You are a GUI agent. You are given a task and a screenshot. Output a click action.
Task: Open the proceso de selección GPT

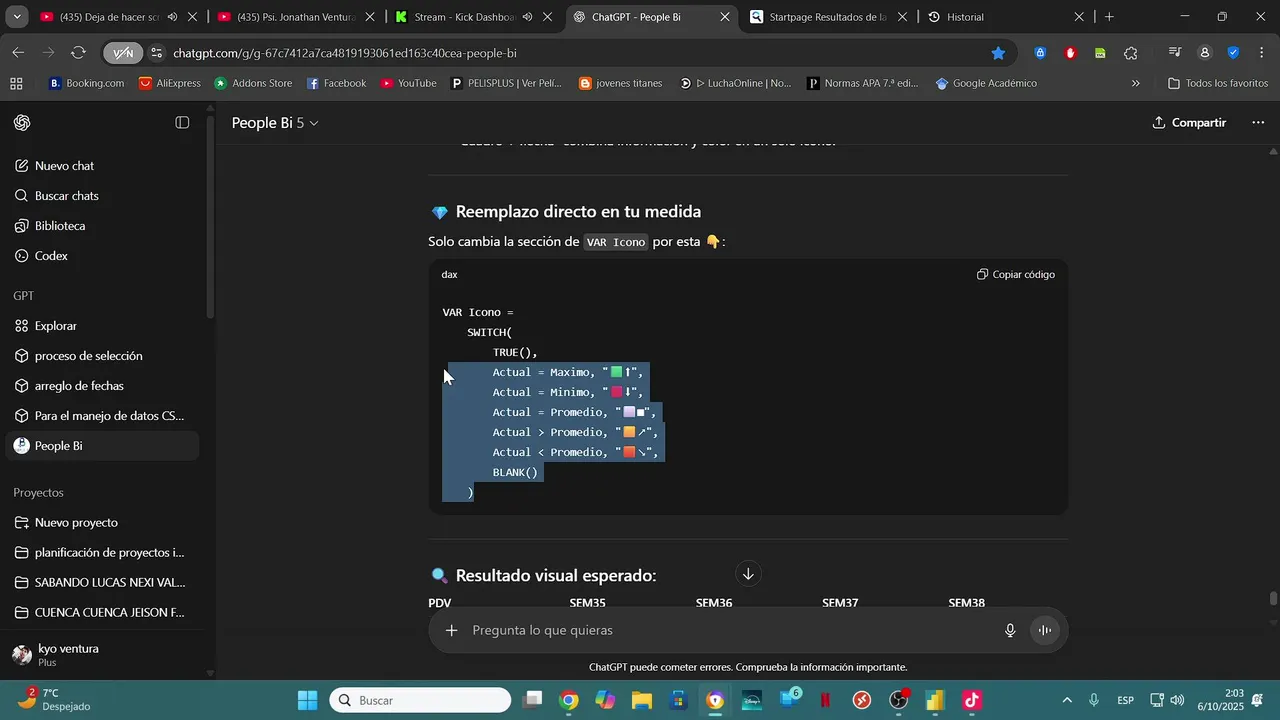(x=102, y=356)
